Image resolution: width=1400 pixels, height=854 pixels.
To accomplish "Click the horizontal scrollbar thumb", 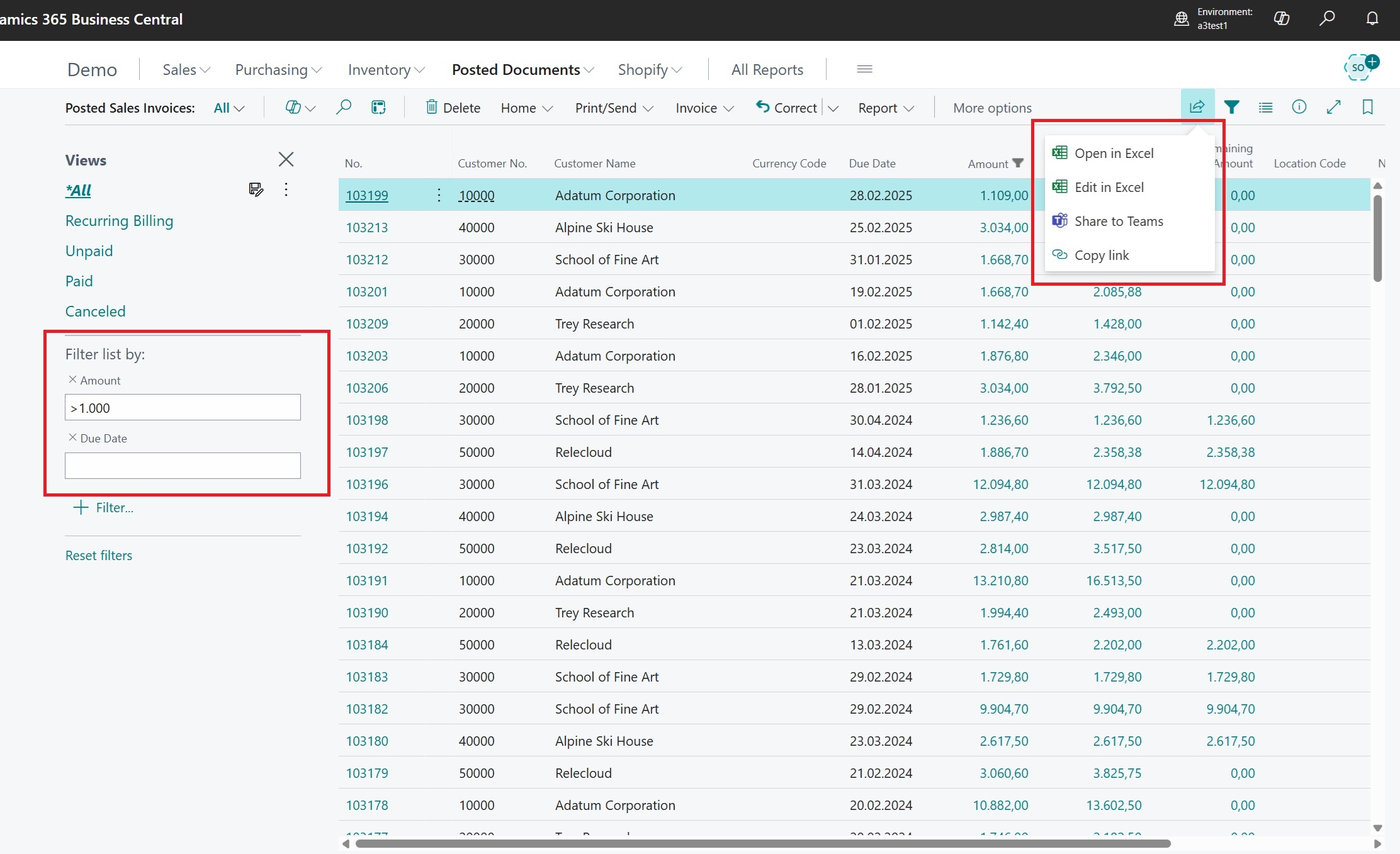I will pos(763,843).
